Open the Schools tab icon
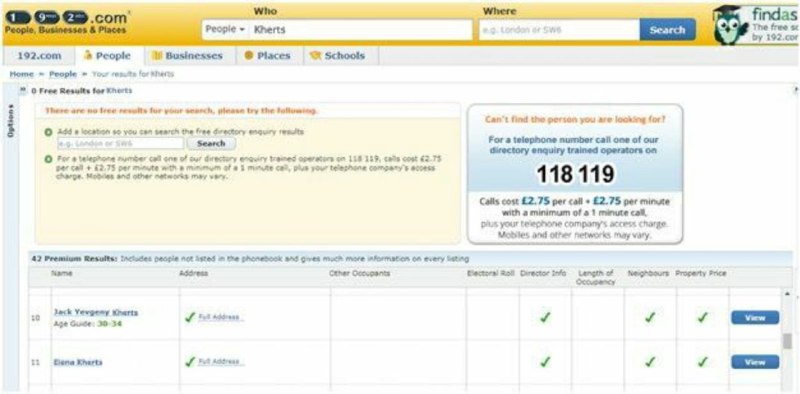800x394 pixels. pos(315,56)
